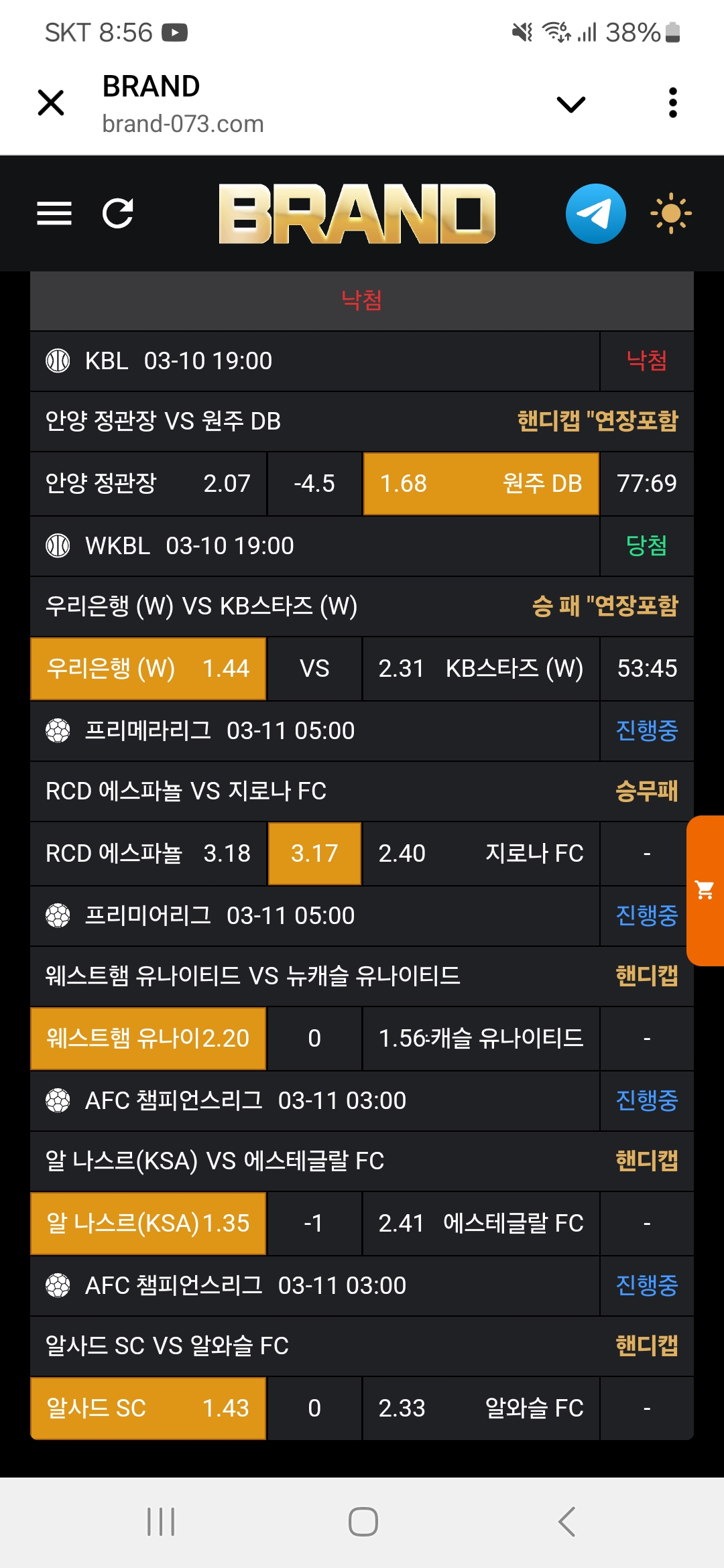Click the brand-073.com address text
Viewport: 724px width, 1568px height.
[x=183, y=124]
